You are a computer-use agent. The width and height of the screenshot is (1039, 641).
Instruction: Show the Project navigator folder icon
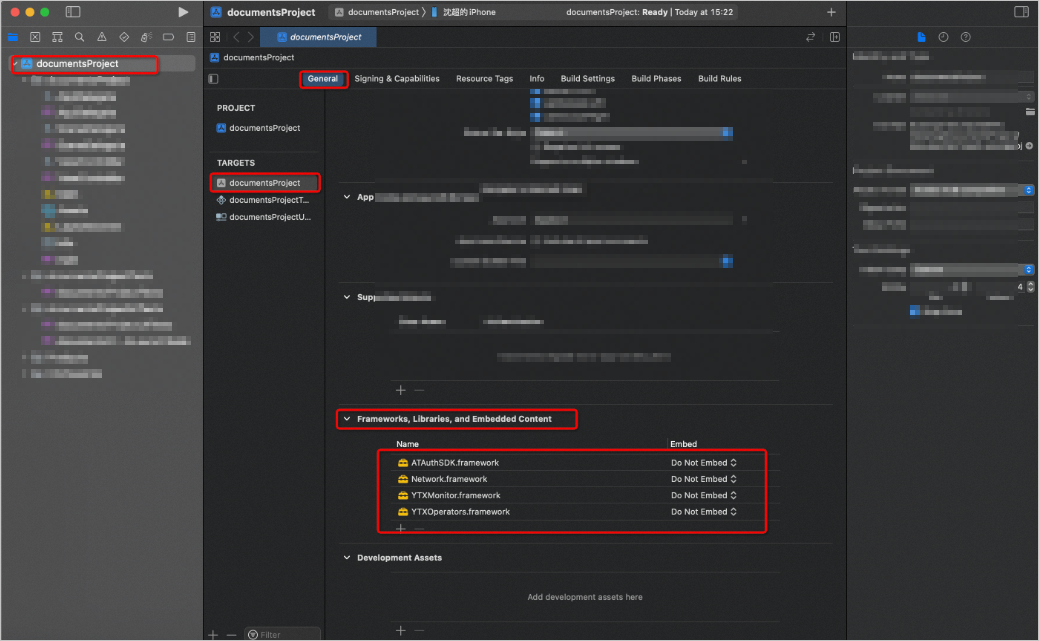(13, 37)
